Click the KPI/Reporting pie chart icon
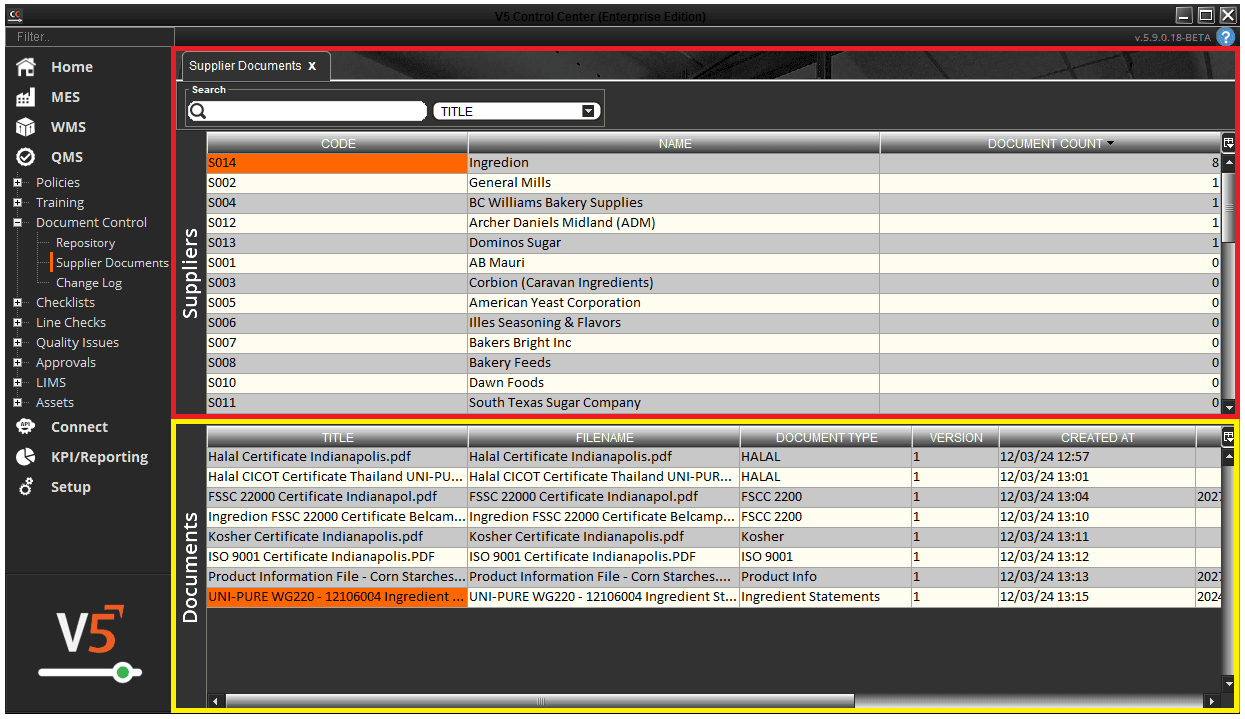1245x719 pixels. [x=26, y=457]
